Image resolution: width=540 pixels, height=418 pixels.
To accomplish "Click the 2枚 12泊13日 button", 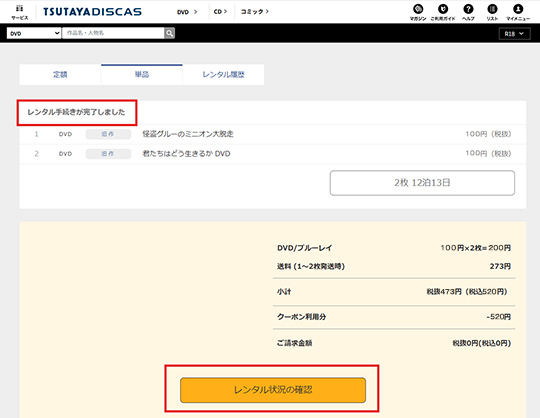I will (422, 183).
